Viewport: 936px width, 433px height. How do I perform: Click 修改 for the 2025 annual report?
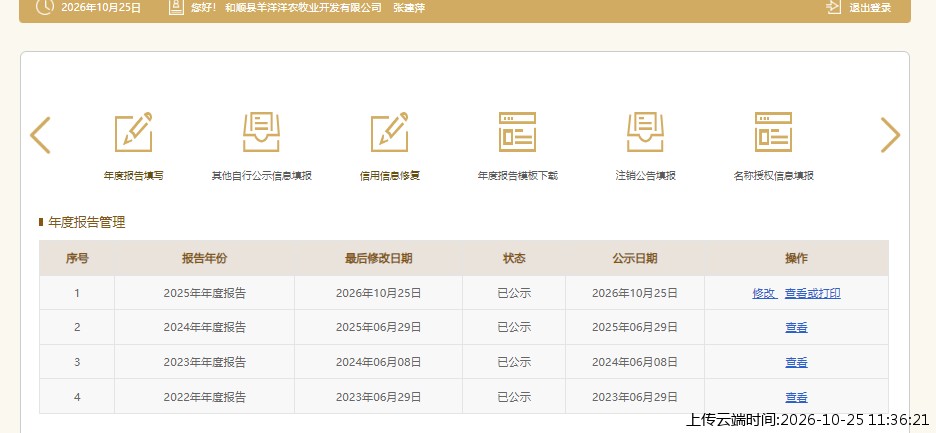pos(764,293)
